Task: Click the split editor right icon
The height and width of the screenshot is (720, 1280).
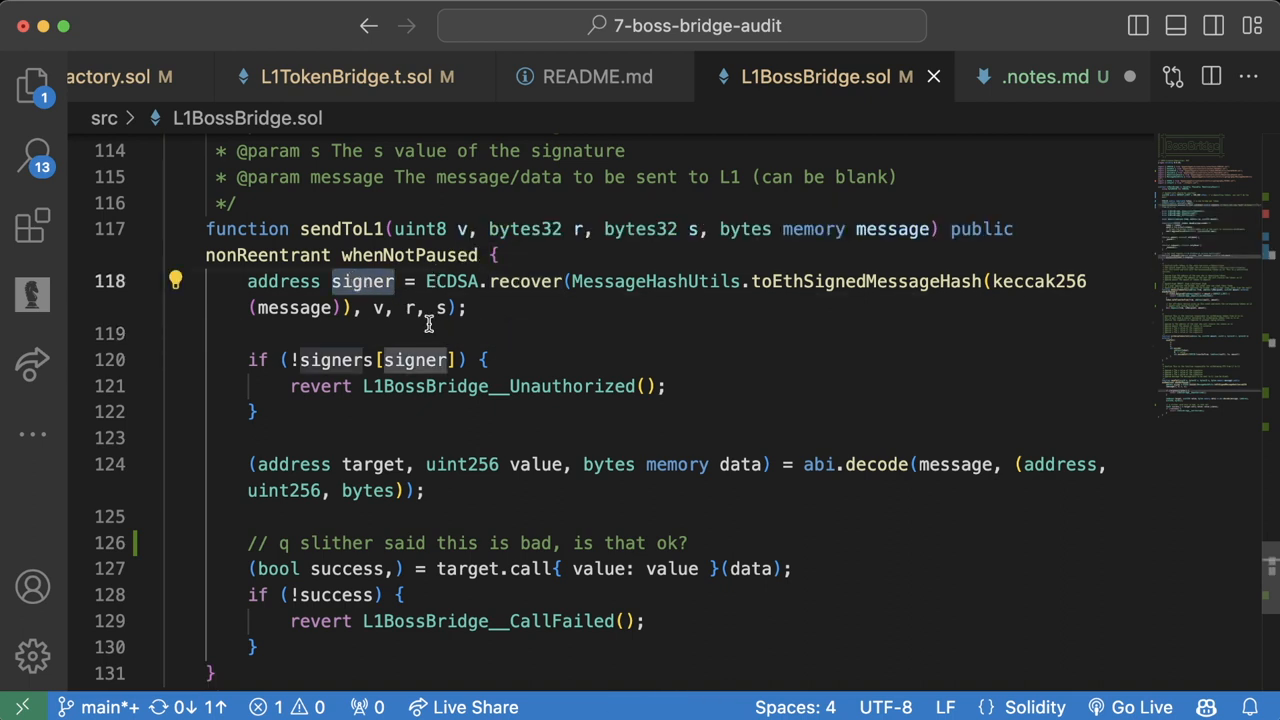Action: (x=1211, y=76)
